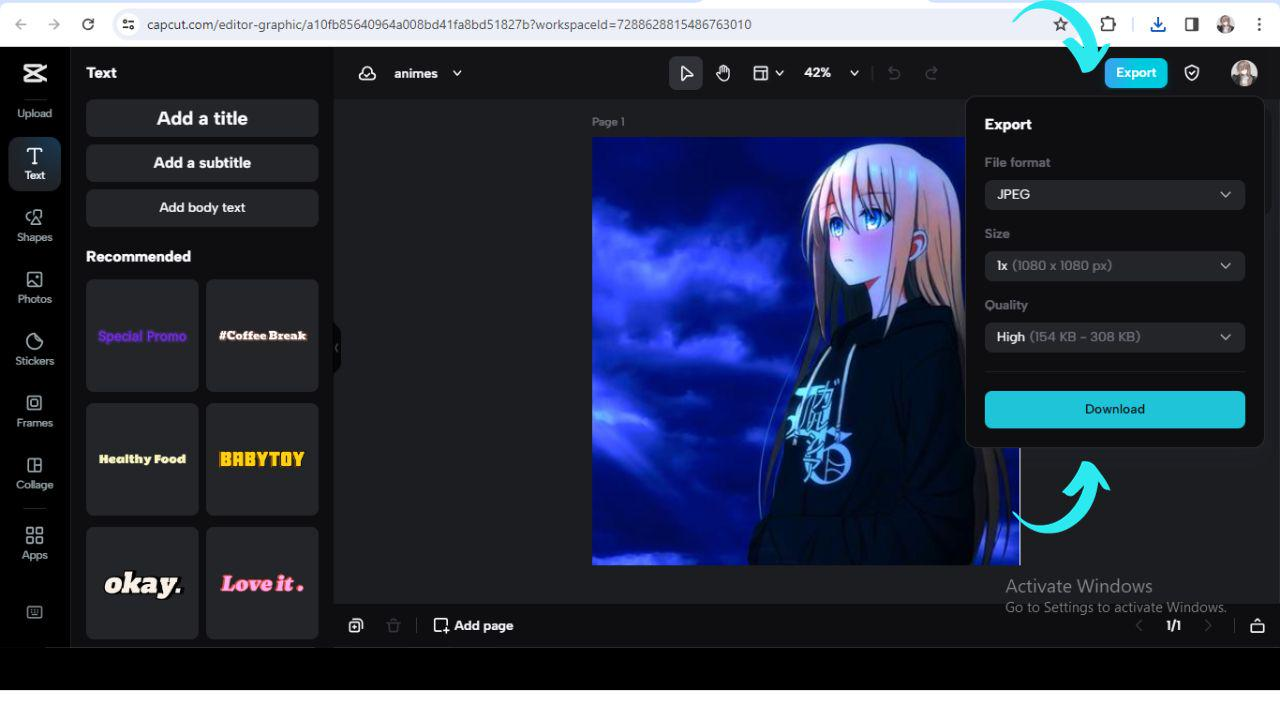Open the Quality High dropdown

(x=1114, y=337)
